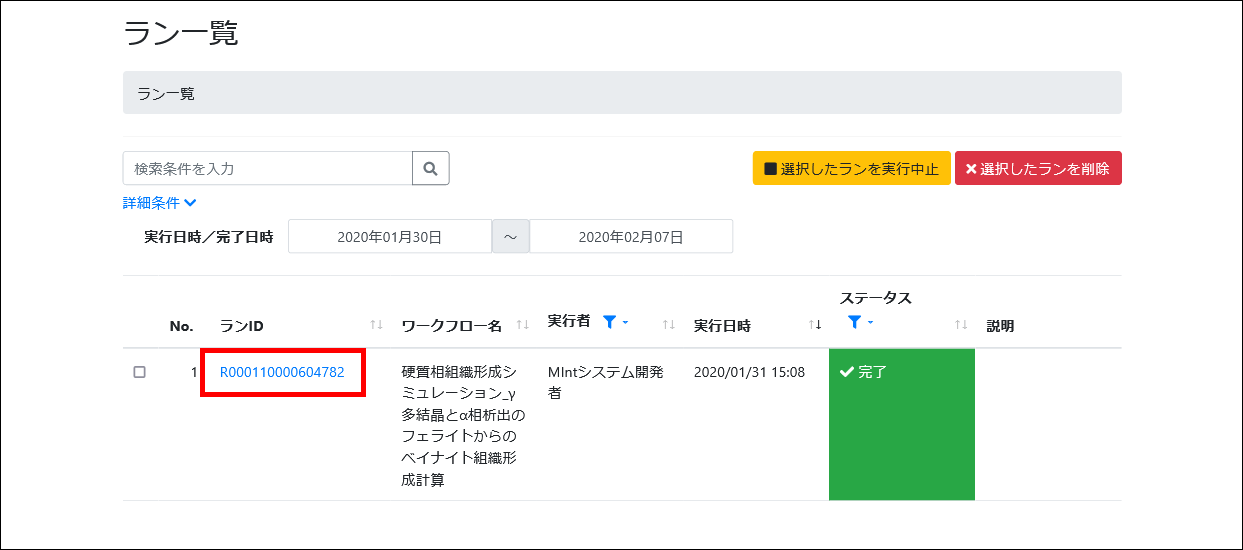Screen dimensions: 1243x550
Task: Sort by 実行日時 using the arrows icon
Action: pyautogui.click(x=814, y=325)
